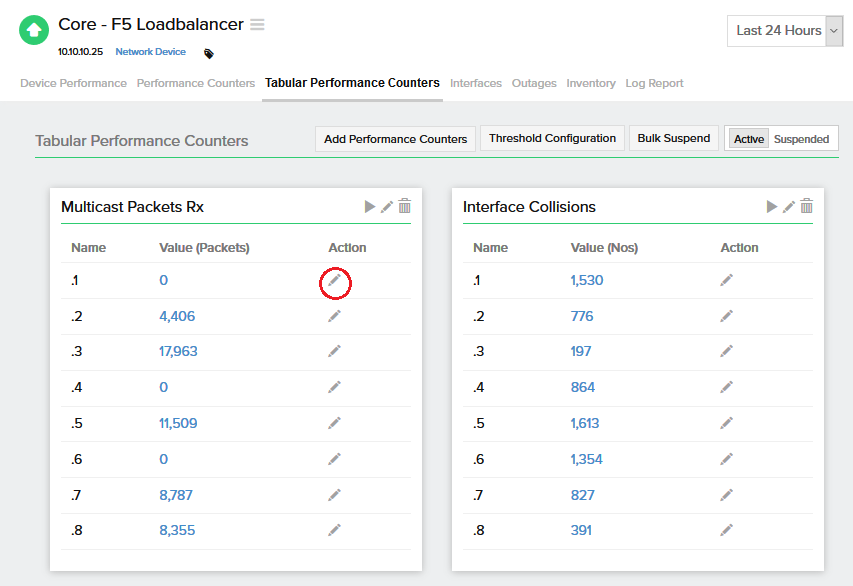The width and height of the screenshot is (853, 586).
Task: Switch to Suspended counters view
Action: pos(801,139)
